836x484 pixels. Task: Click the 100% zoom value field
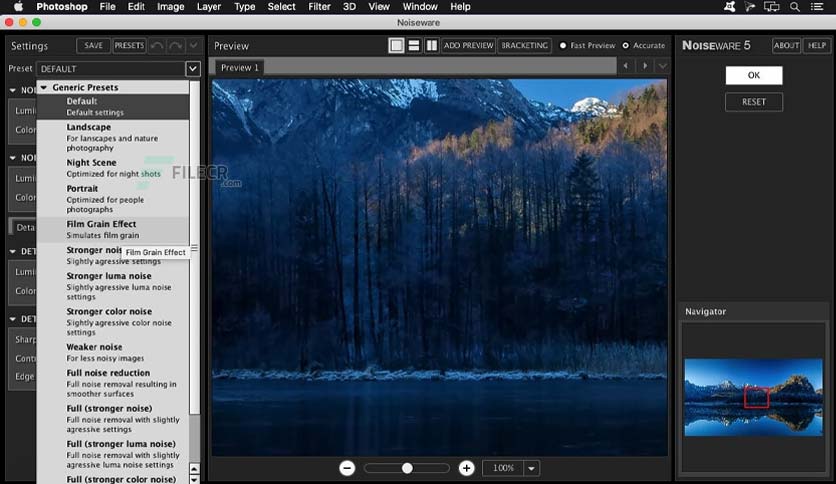tap(503, 468)
